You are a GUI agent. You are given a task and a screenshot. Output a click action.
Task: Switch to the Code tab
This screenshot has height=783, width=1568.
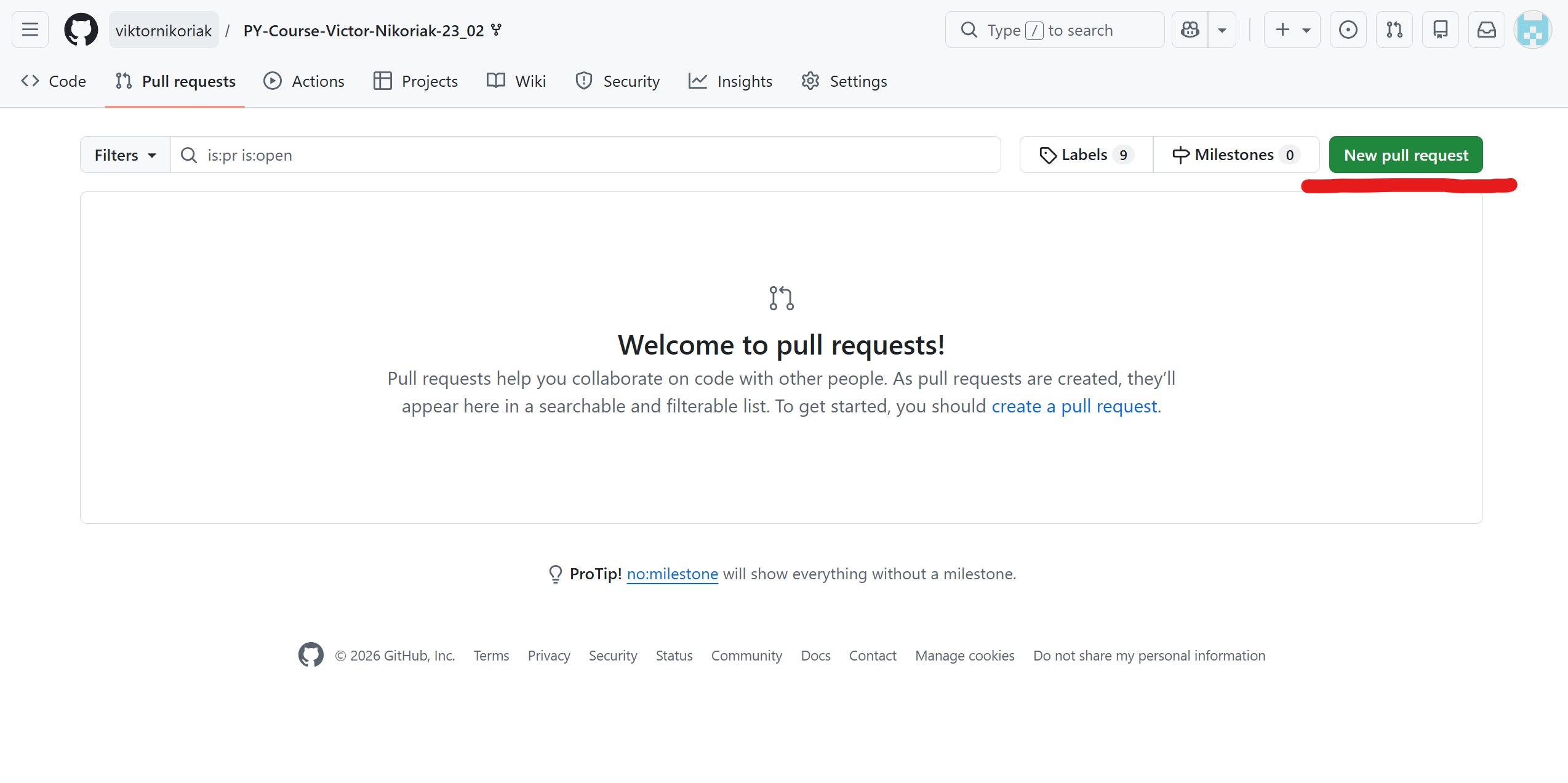[54, 81]
